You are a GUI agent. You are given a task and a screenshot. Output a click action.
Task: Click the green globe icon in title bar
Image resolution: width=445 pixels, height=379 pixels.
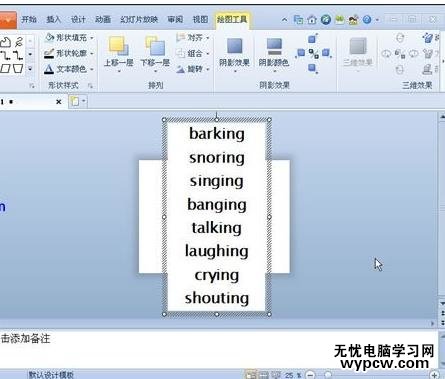(326, 20)
